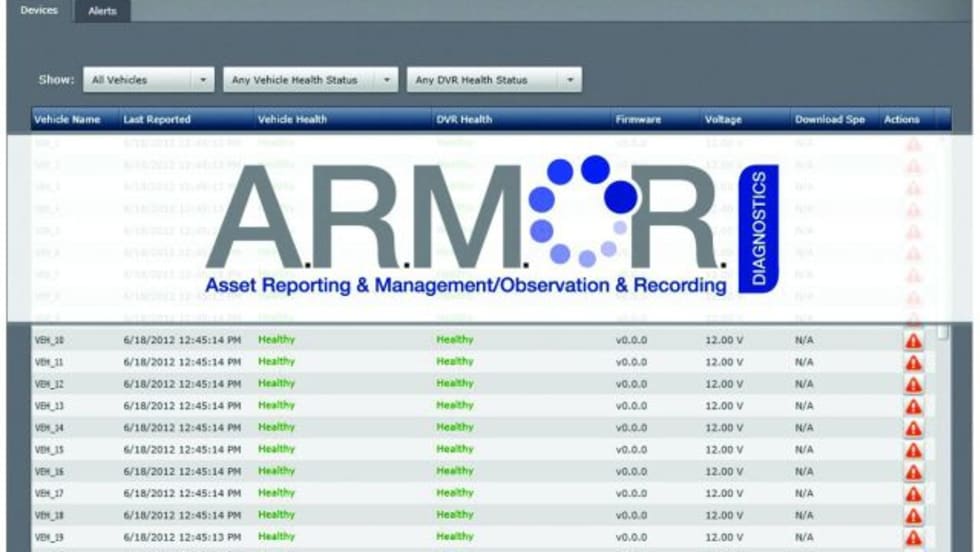The width and height of the screenshot is (980, 552).
Task: Open the Any DVR Health Status dropdown
Action: click(494, 80)
